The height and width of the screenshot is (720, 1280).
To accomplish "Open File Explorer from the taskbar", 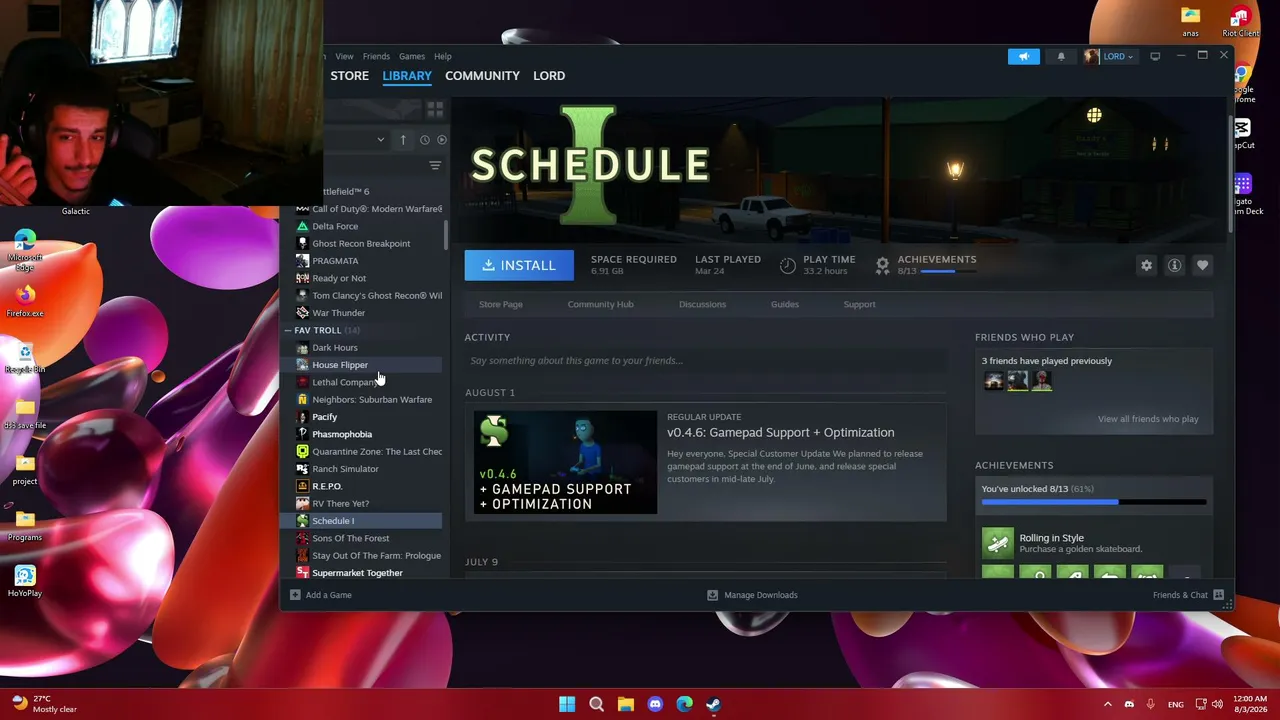I will click(626, 704).
